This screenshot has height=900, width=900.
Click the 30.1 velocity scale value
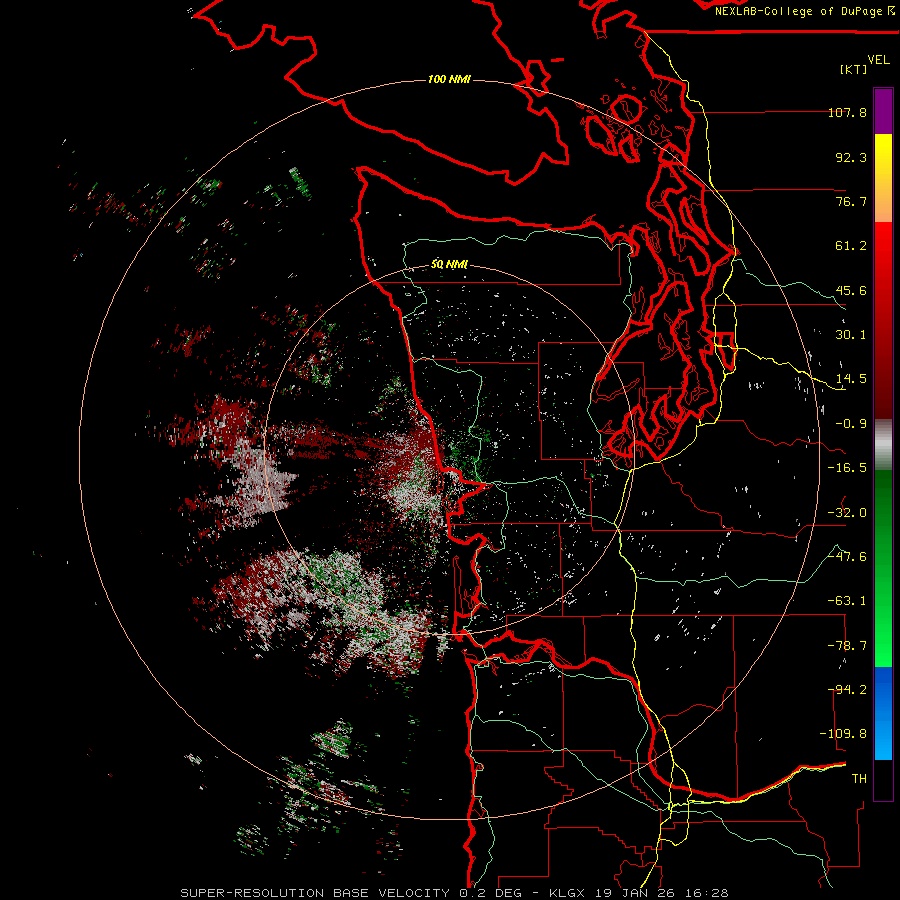(x=851, y=335)
